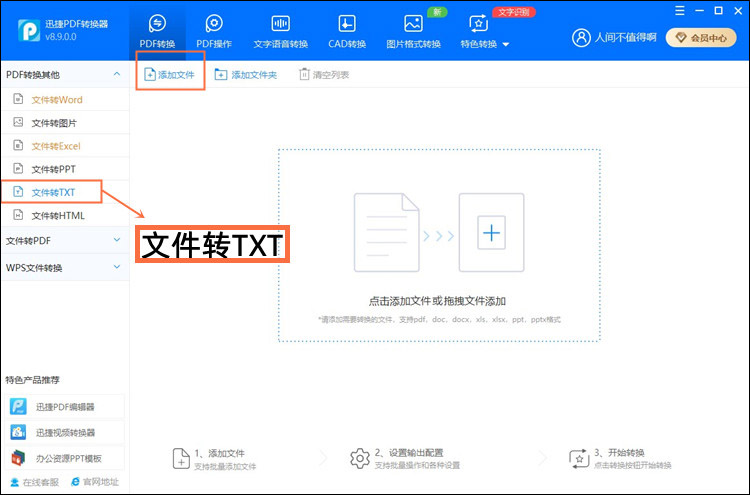Select 文件转Word in sidebar

[x=57, y=100]
